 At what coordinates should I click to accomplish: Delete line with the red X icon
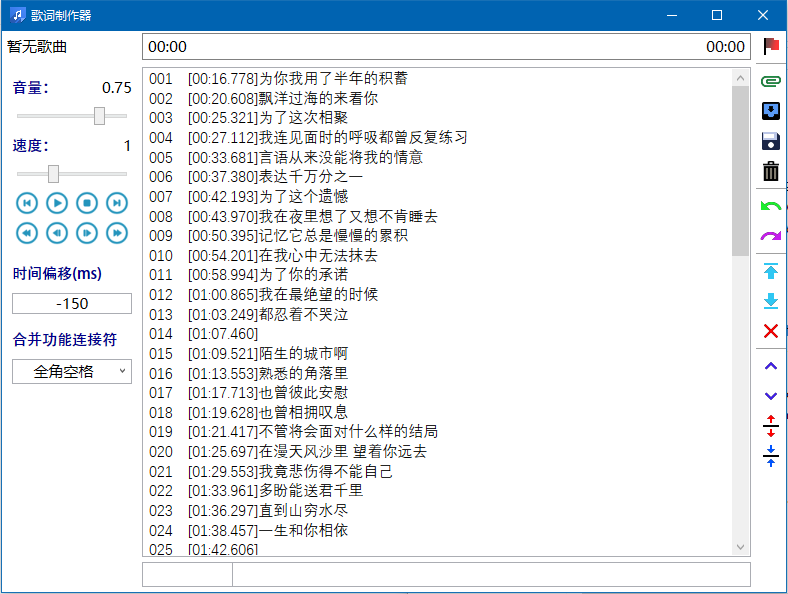(x=770, y=331)
